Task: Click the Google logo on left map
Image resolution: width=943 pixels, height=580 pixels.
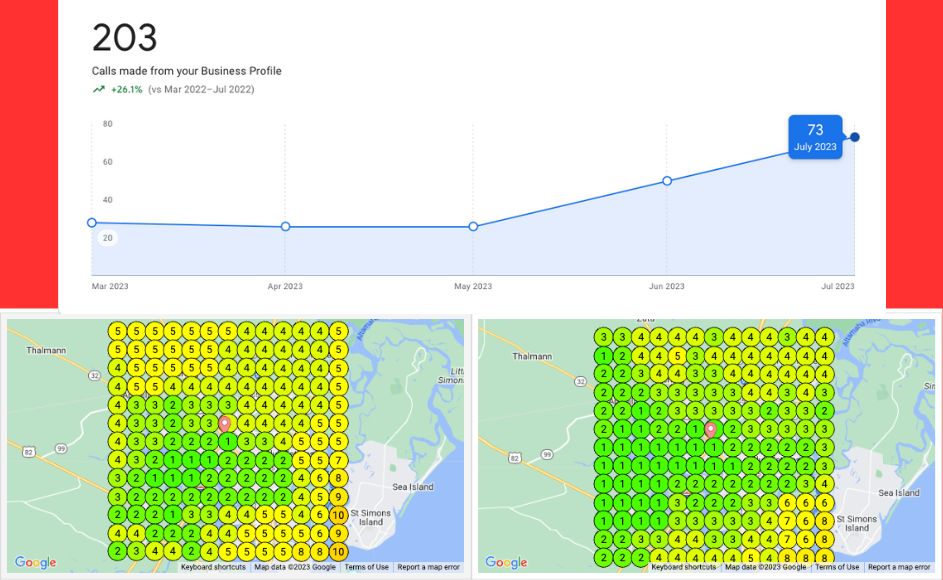Action: [35, 563]
